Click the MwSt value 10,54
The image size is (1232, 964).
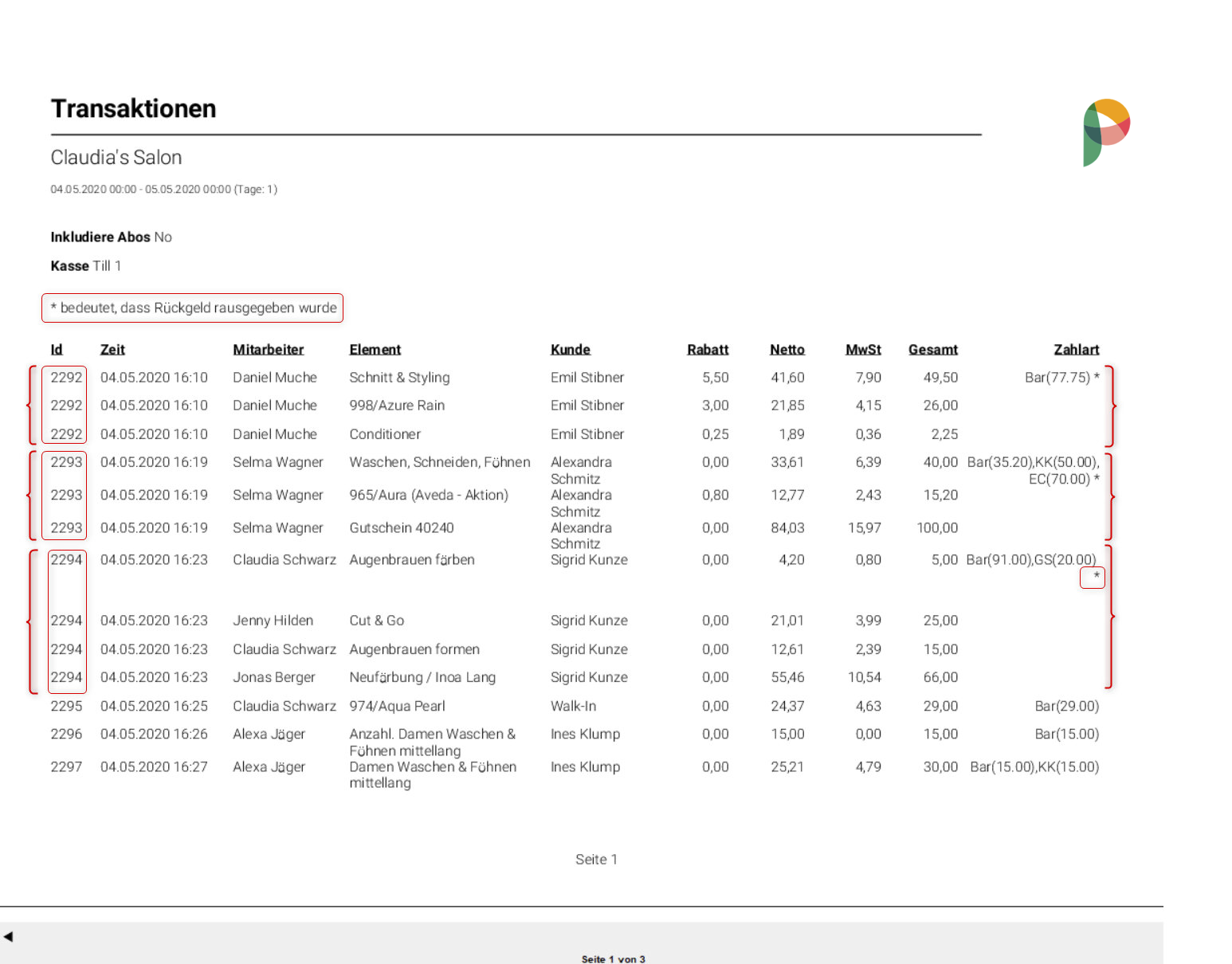(x=865, y=677)
